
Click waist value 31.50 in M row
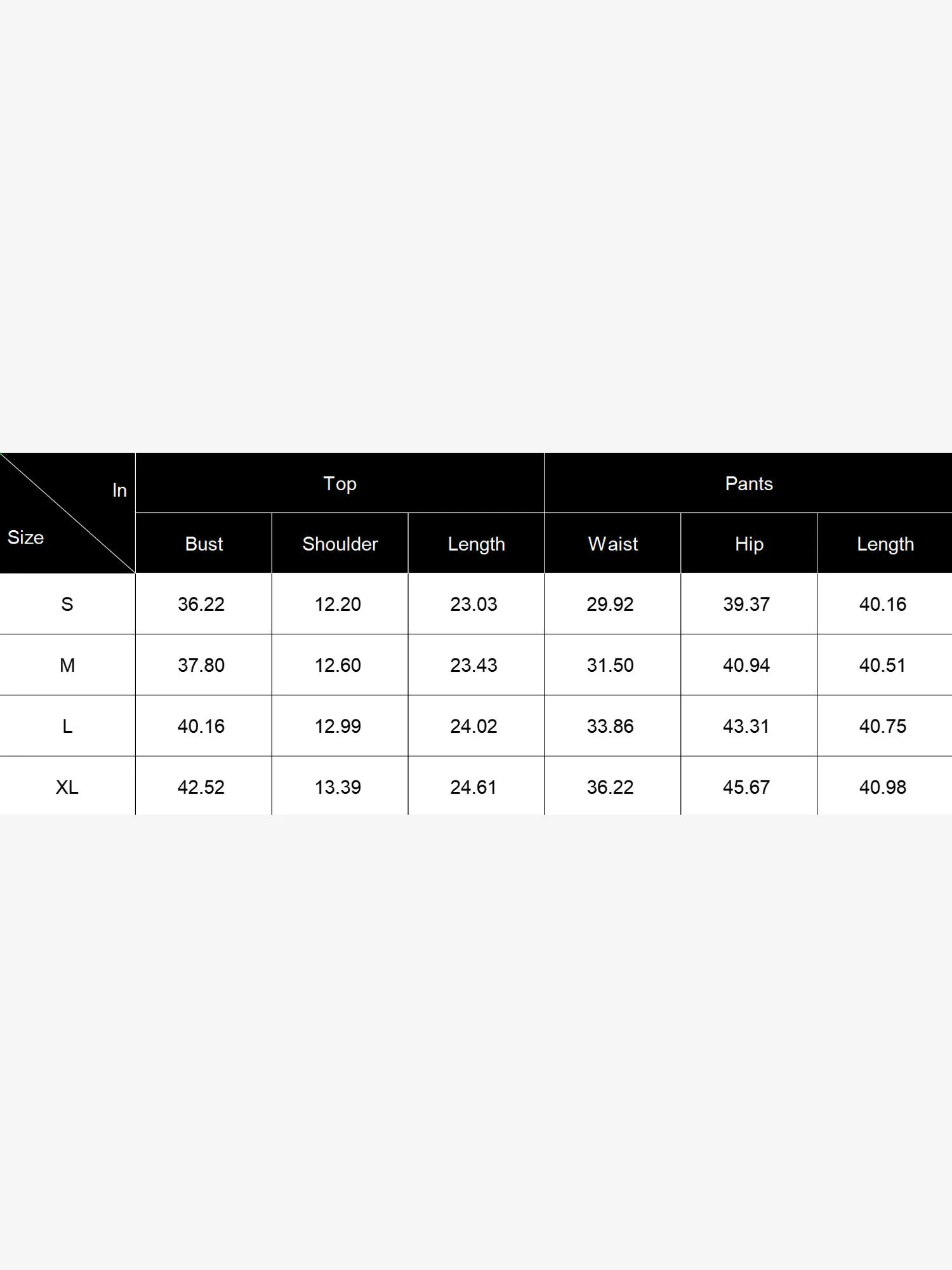(x=610, y=665)
